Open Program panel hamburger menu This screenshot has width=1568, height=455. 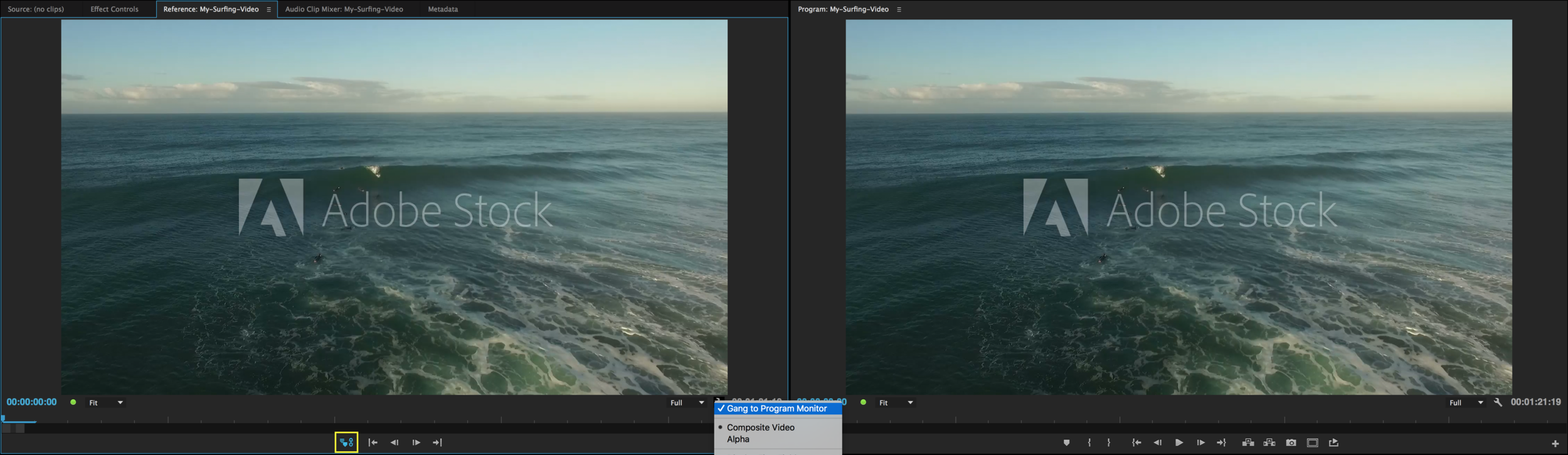(899, 9)
